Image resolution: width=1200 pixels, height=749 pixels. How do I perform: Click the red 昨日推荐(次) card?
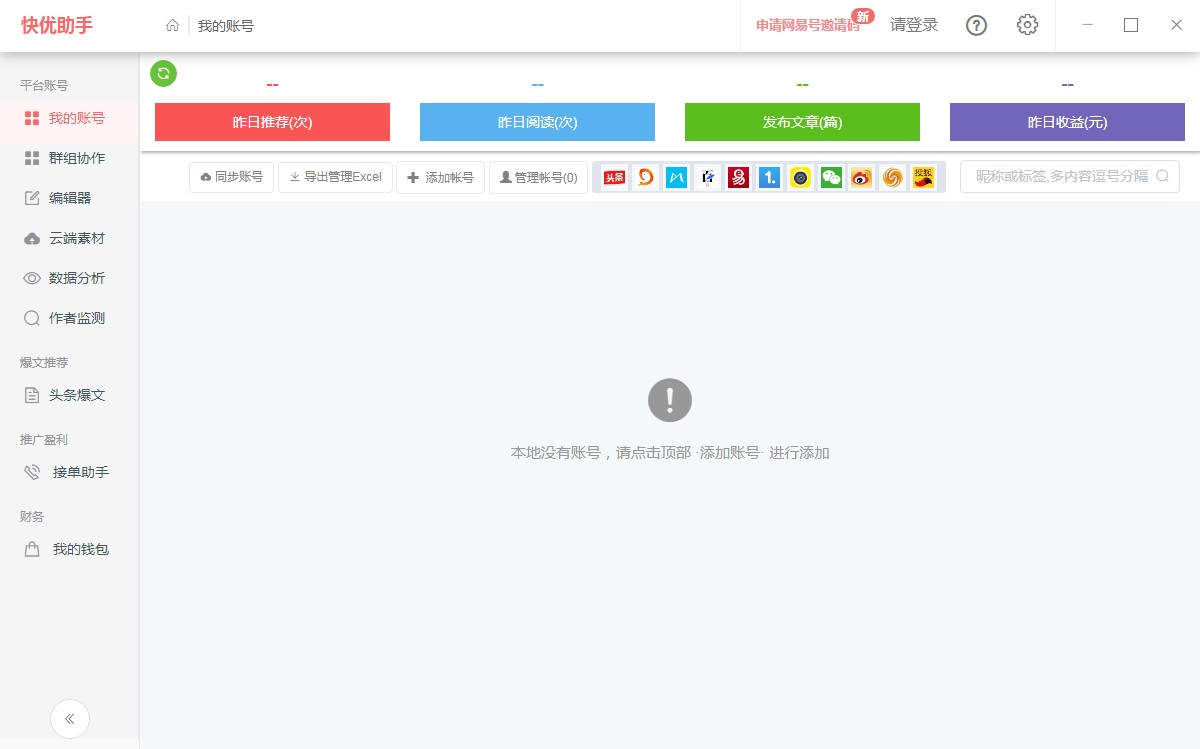[x=272, y=122]
